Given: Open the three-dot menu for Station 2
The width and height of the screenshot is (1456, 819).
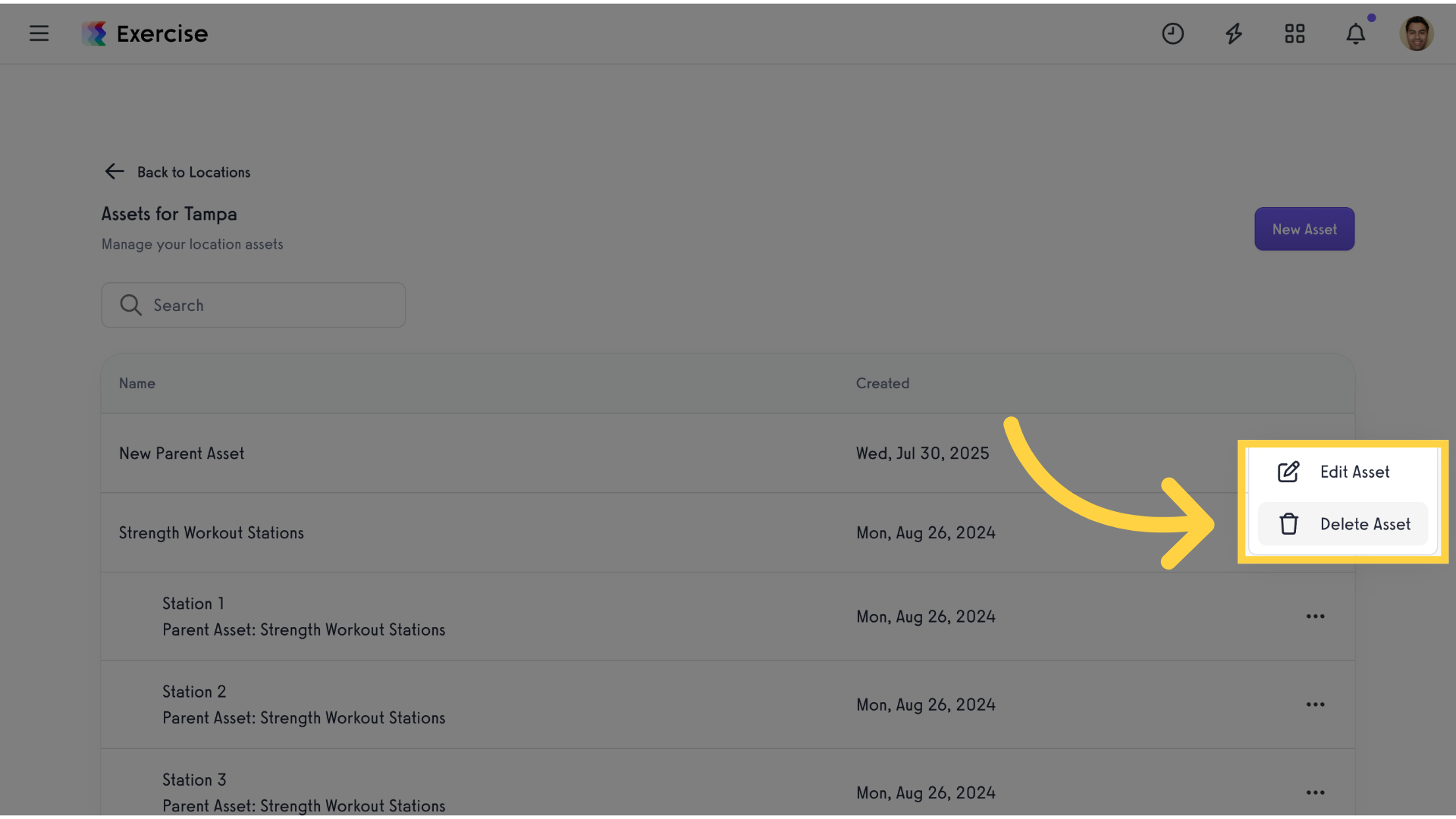Looking at the screenshot, I should [x=1315, y=704].
